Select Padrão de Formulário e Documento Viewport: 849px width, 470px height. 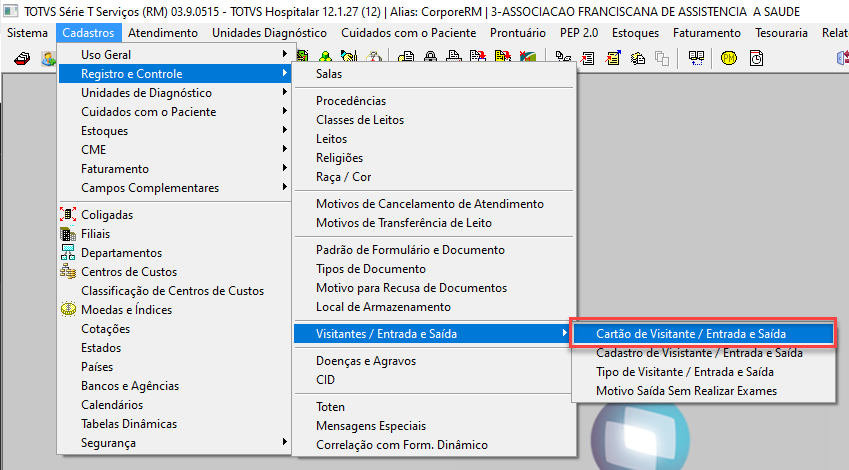pos(434,250)
